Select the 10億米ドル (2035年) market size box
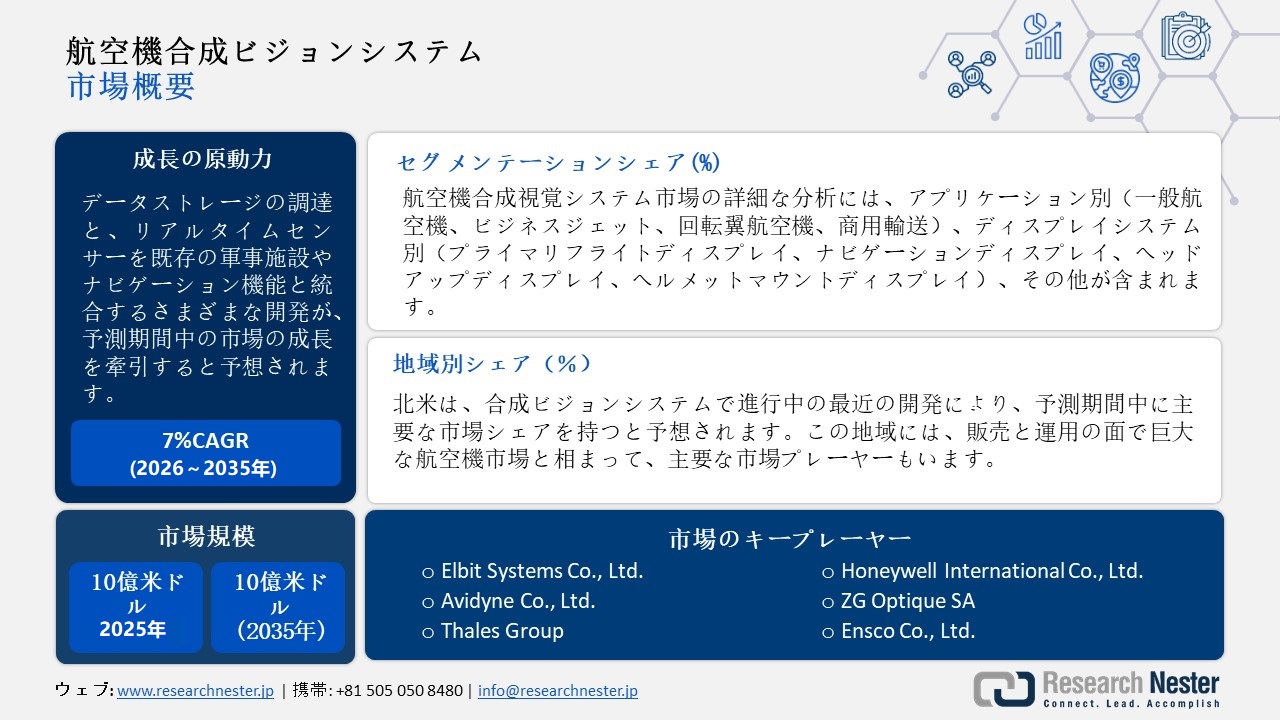Viewport: 1280px width, 720px height. click(278, 606)
